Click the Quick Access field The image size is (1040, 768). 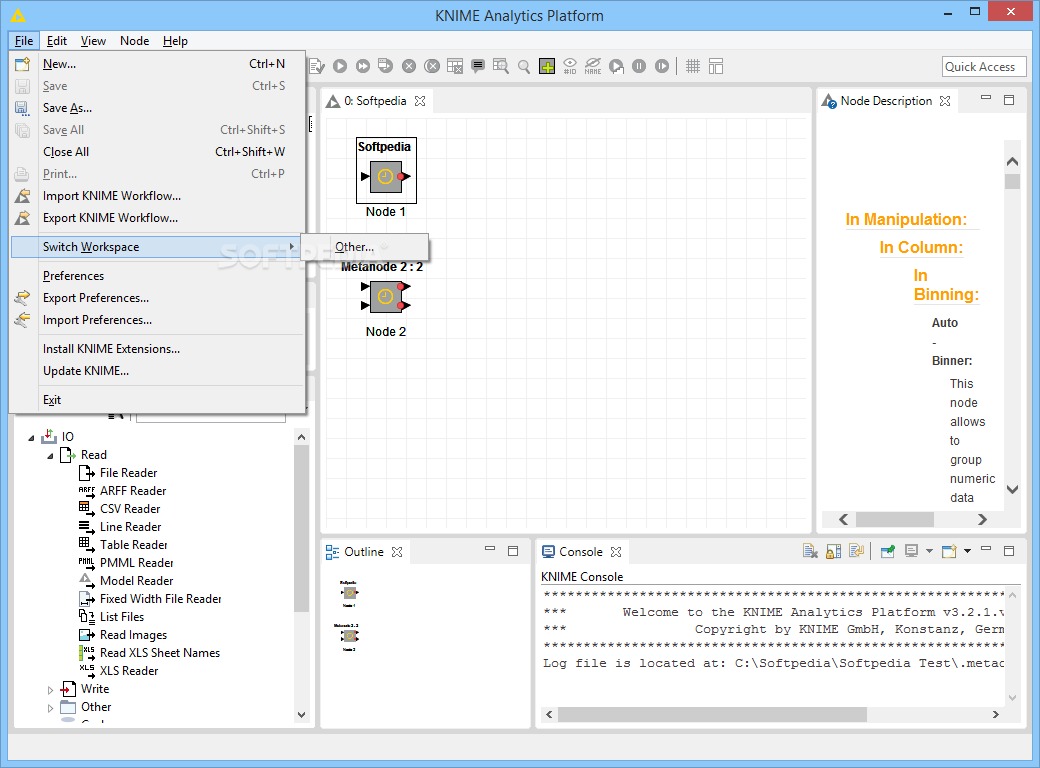pyautogui.click(x=984, y=66)
